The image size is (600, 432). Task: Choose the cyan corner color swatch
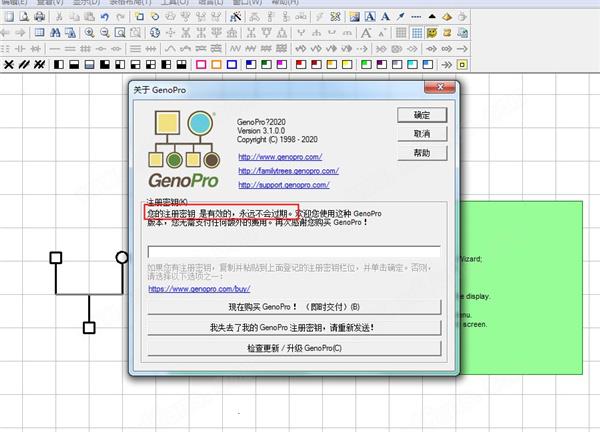coord(412,65)
